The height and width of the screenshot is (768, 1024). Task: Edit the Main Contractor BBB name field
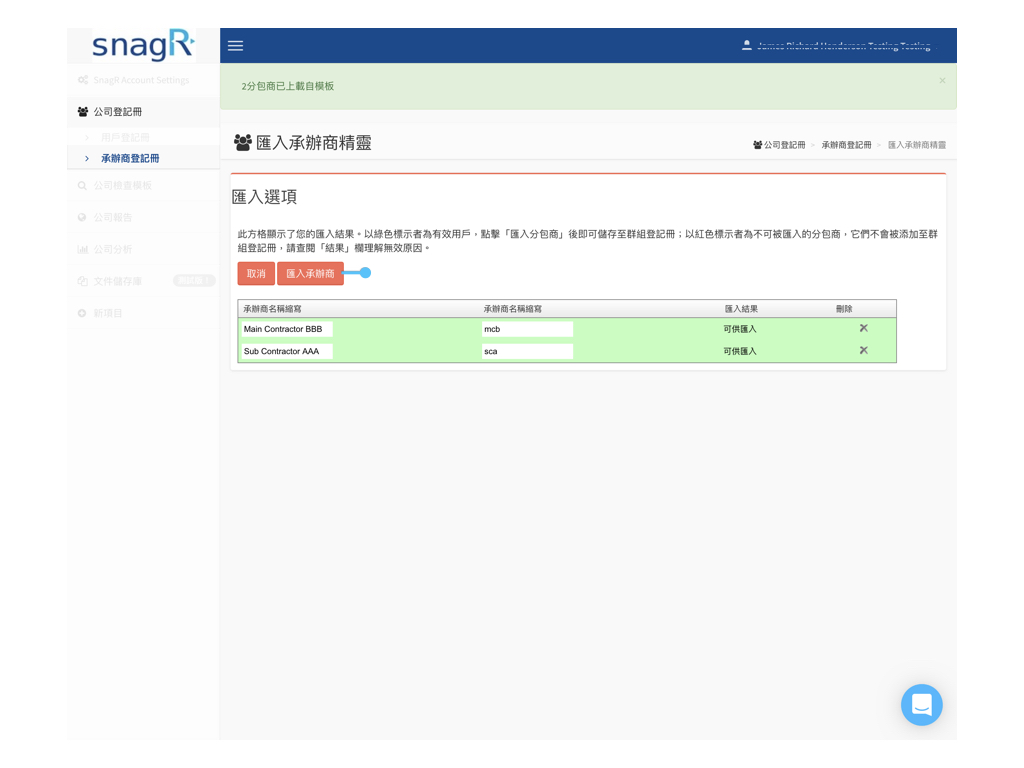click(x=287, y=329)
